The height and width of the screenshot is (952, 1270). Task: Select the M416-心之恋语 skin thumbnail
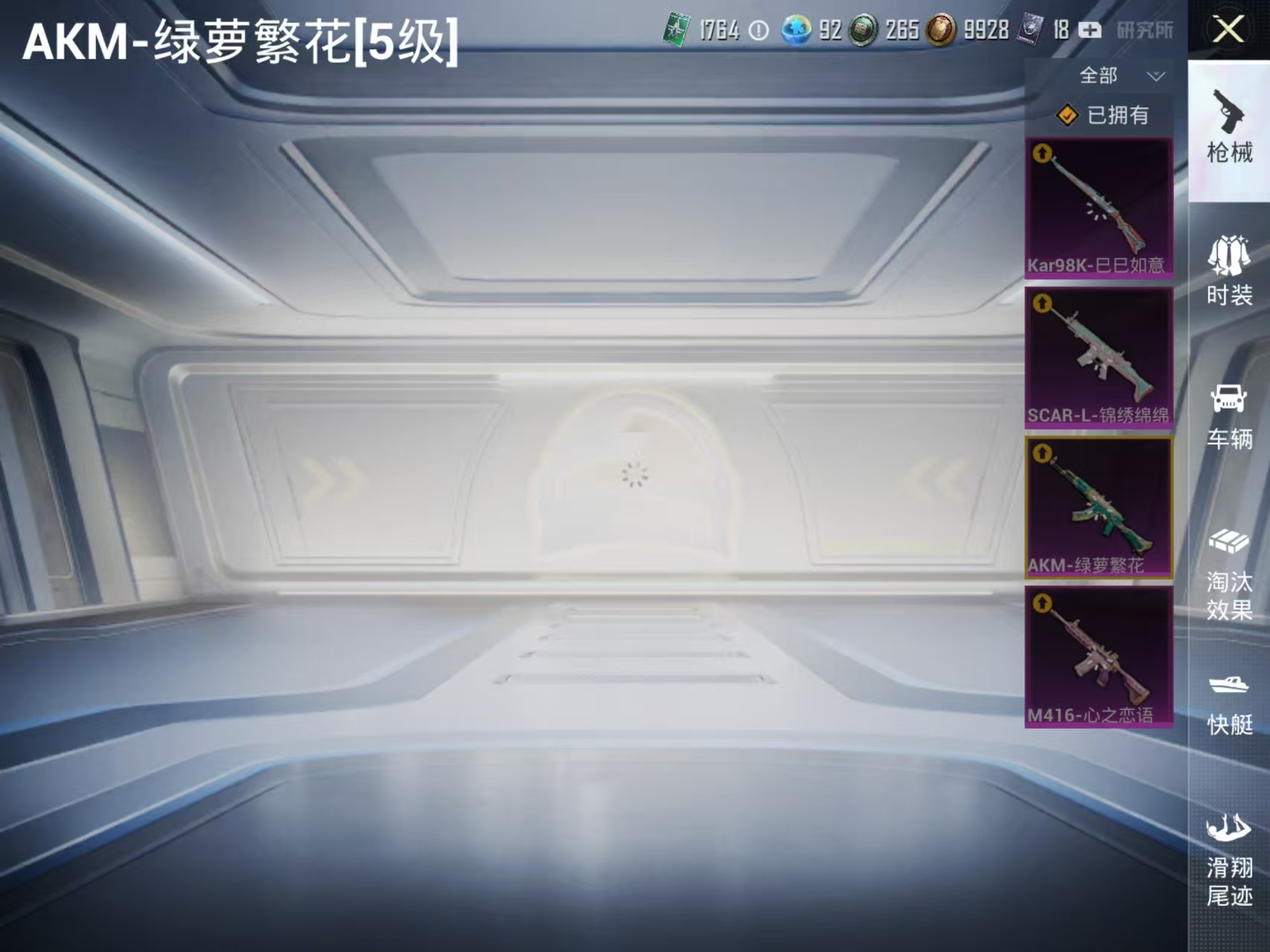click(x=1099, y=657)
